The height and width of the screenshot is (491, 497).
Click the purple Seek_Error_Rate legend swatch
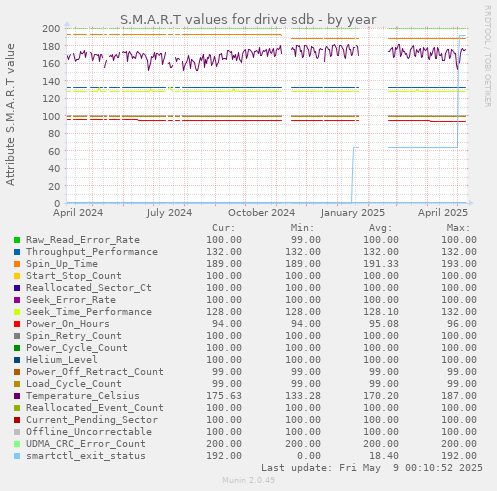tap(17, 300)
